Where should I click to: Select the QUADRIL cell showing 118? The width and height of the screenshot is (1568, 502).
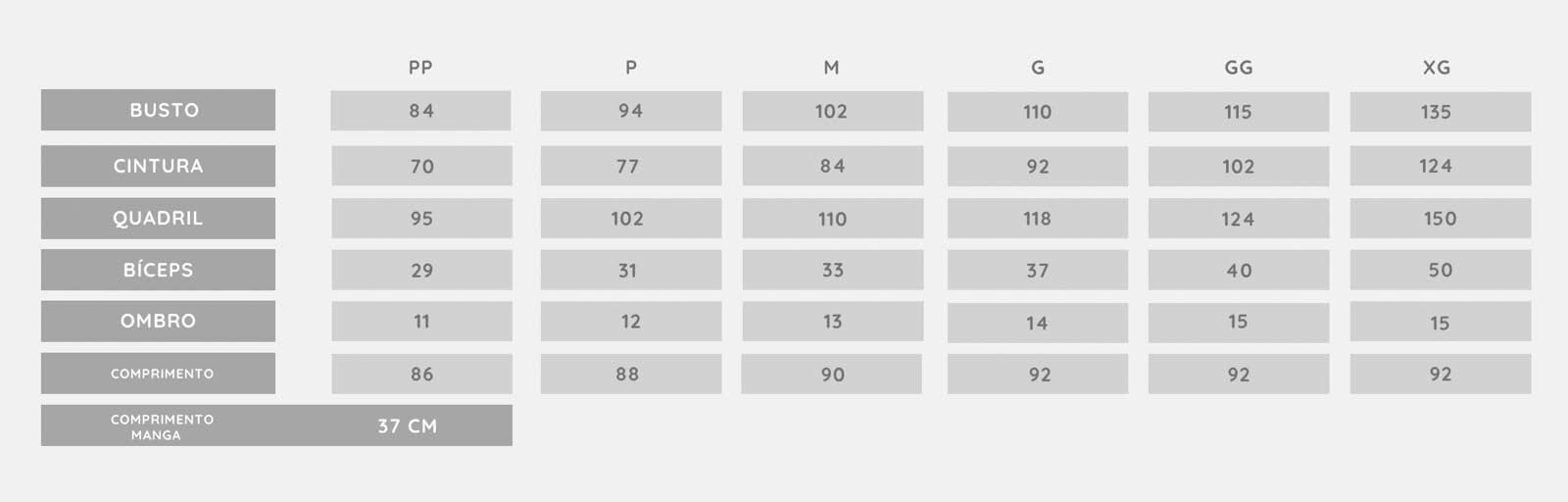tap(1038, 218)
